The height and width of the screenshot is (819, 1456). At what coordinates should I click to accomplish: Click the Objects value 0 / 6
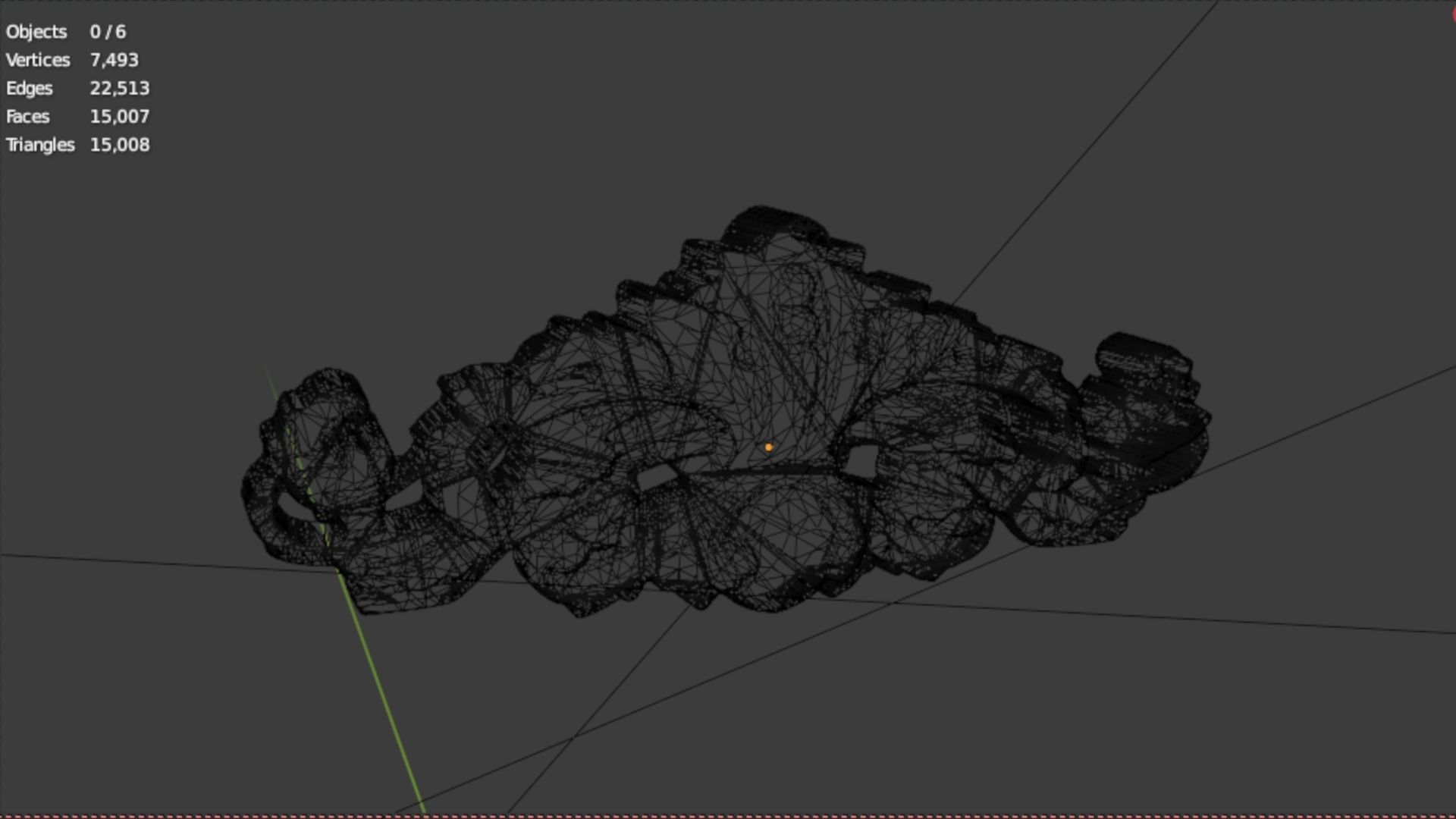pos(108,32)
